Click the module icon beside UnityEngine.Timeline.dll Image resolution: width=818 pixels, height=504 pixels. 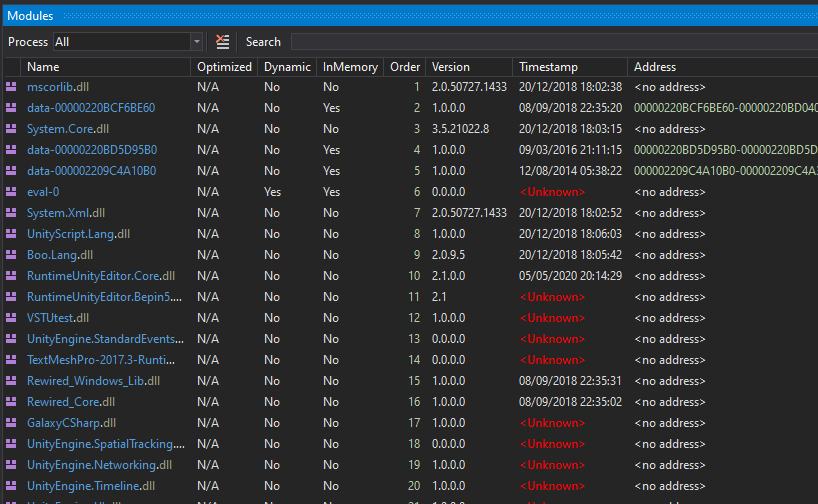(x=11, y=486)
